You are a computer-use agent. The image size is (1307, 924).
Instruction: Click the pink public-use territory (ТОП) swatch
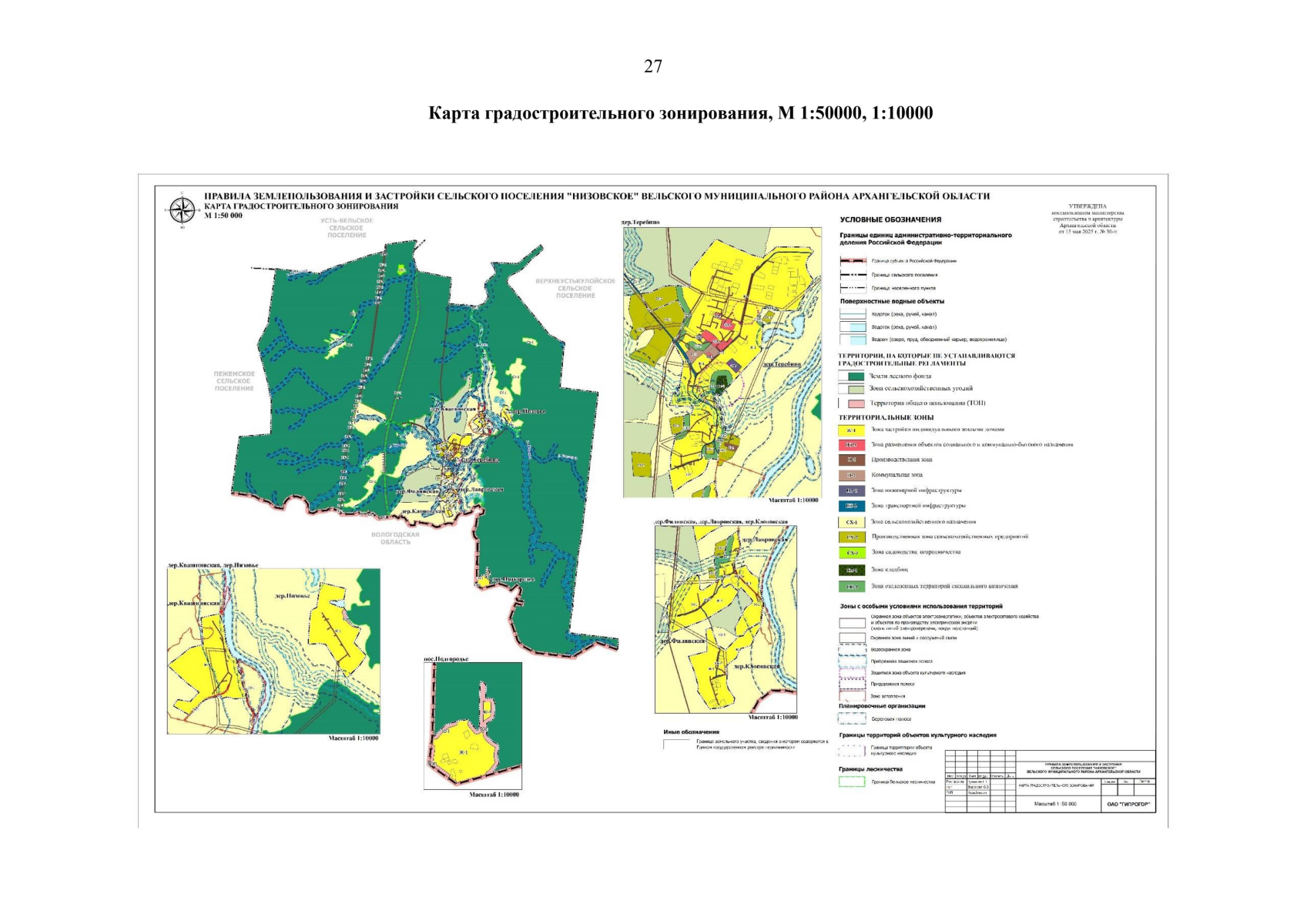[855, 403]
